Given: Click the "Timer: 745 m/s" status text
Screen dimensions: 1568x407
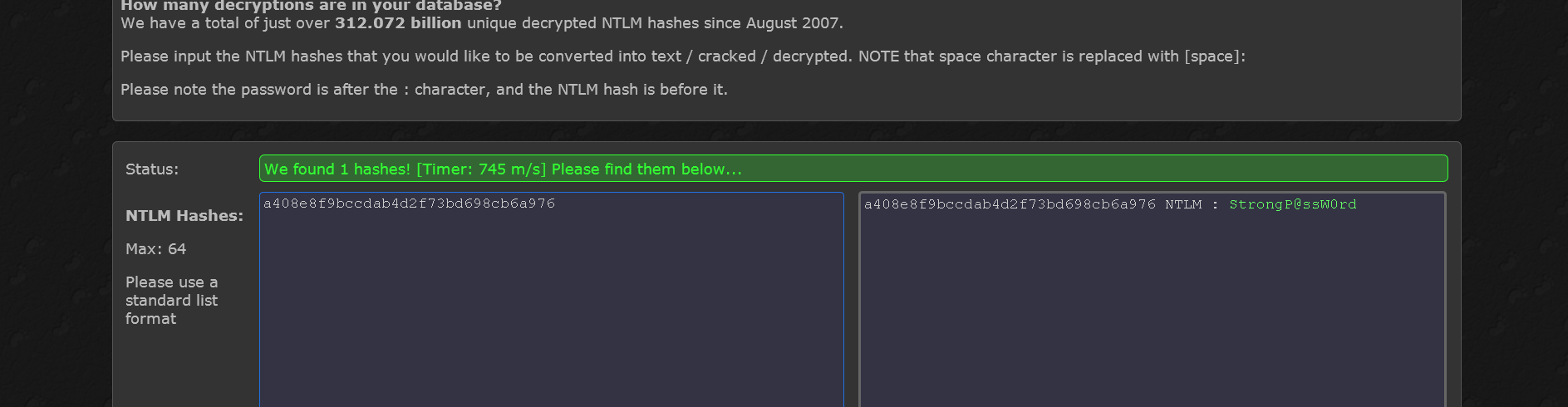Looking at the screenshot, I should tap(481, 169).
